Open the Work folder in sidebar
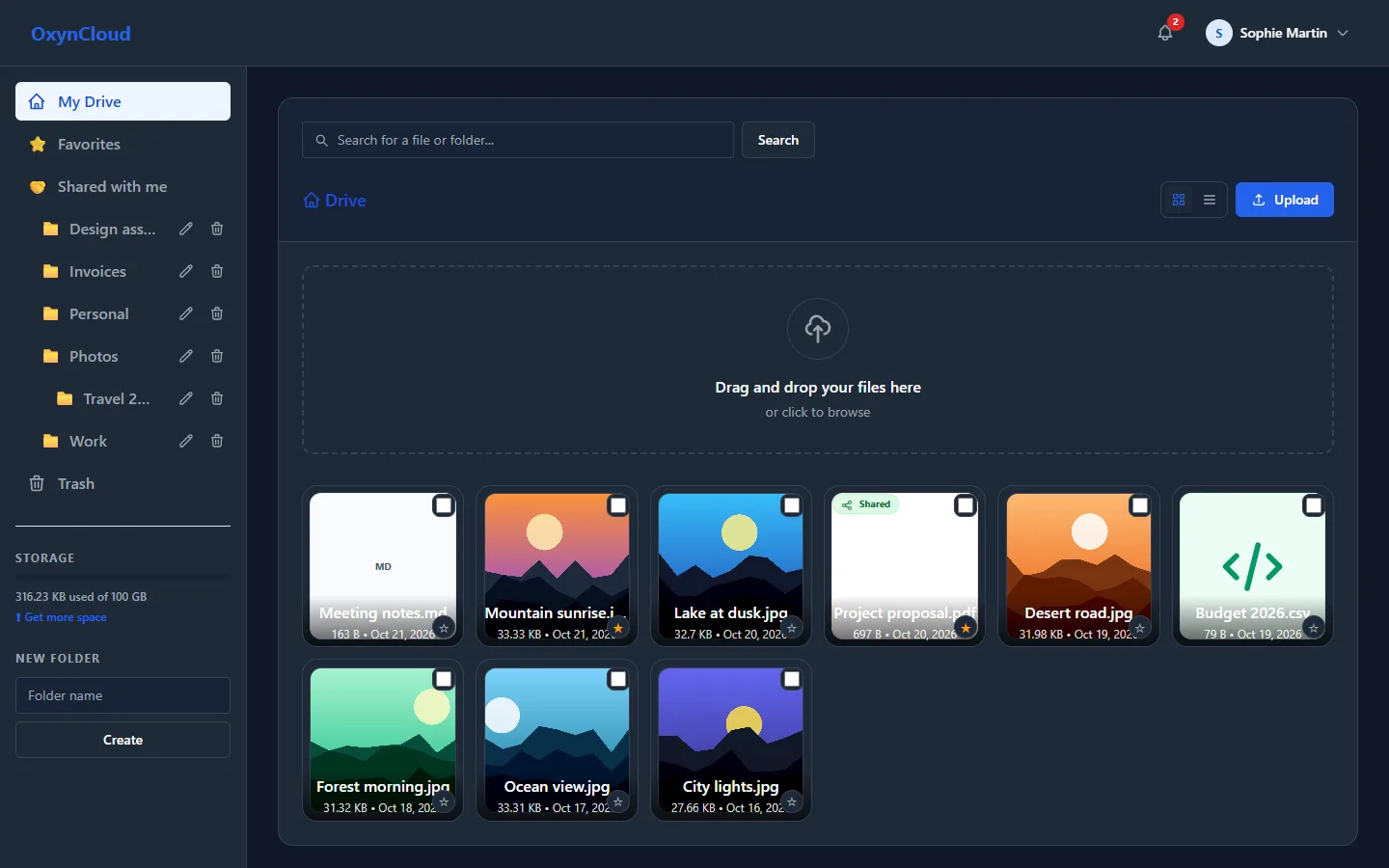 coord(88,441)
